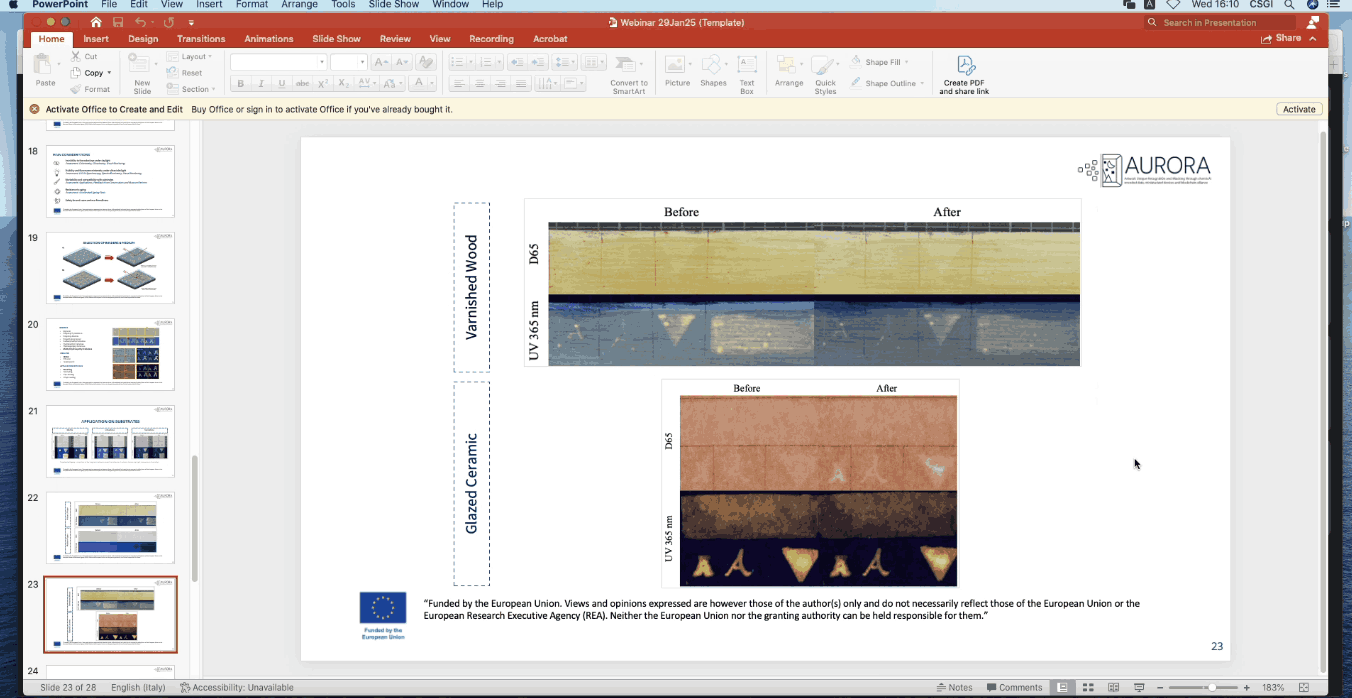The height and width of the screenshot is (698, 1352).
Task: Open the share people icon
Action: point(1313,22)
